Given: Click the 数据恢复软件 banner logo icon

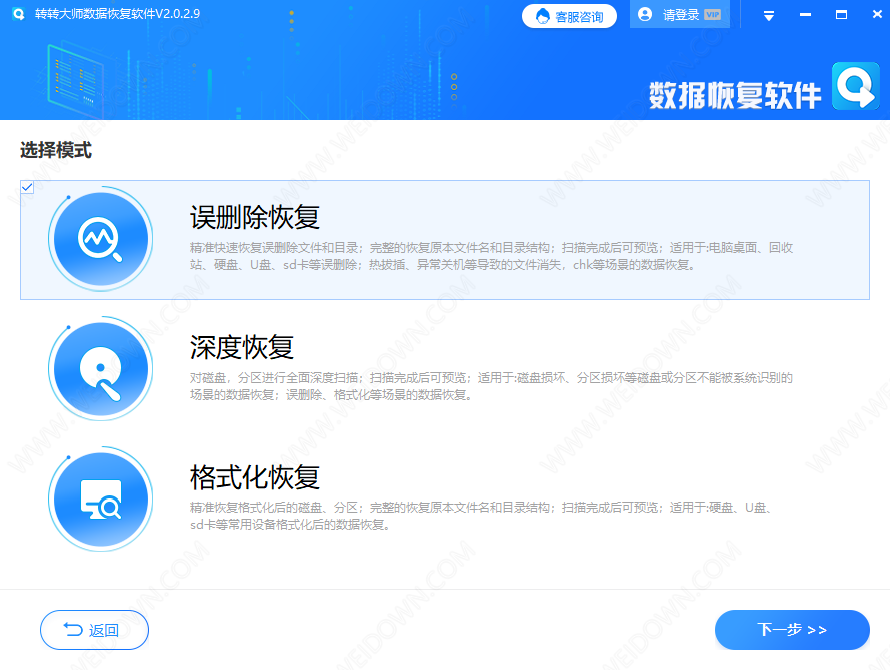Looking at the screenshot, I should click(x=856, y=86).
